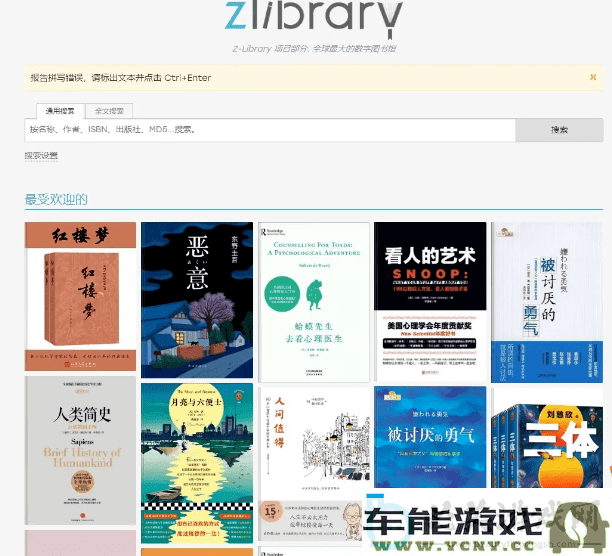
Task: Dismiss the spelling error notice banner
Action: [593, 77]
